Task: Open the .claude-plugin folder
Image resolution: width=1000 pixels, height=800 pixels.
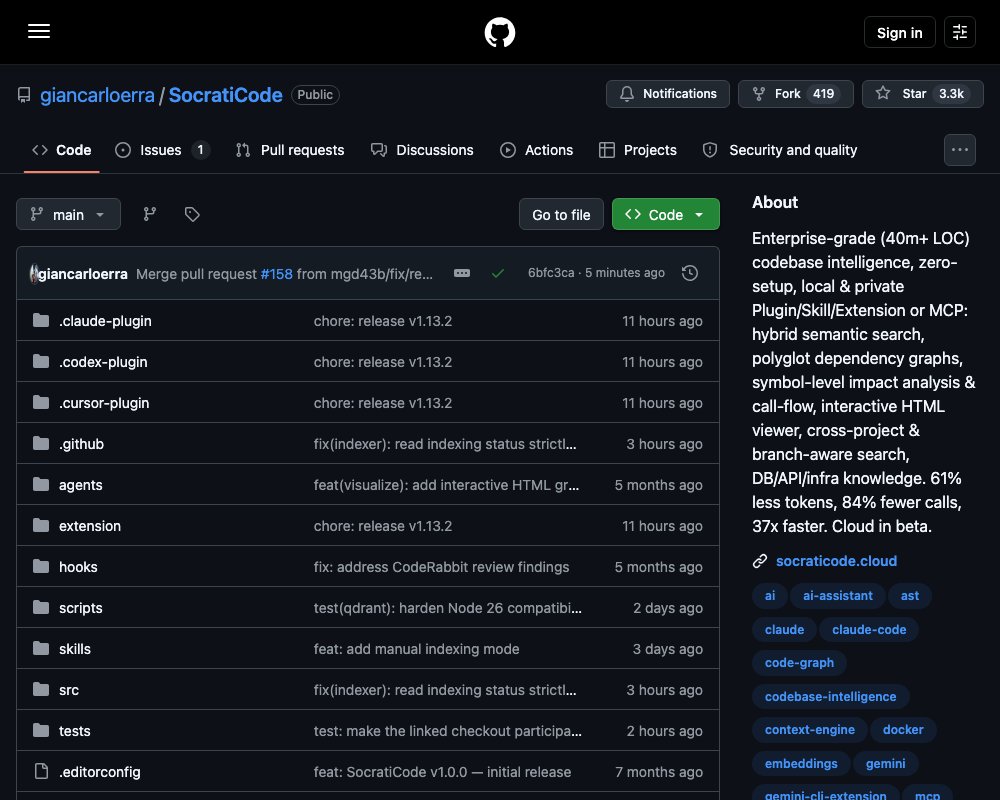Action: (x=105, y=321)
